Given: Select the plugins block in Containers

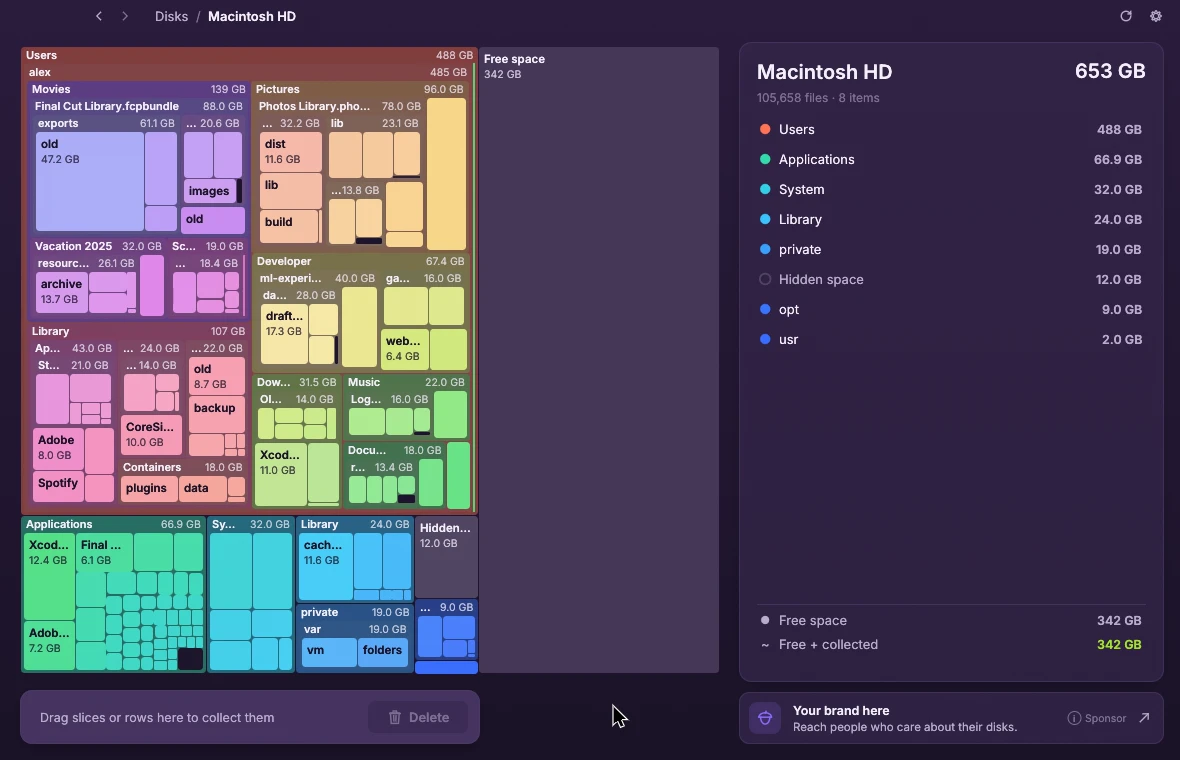Looking at the screenshot, I should 149,488.
